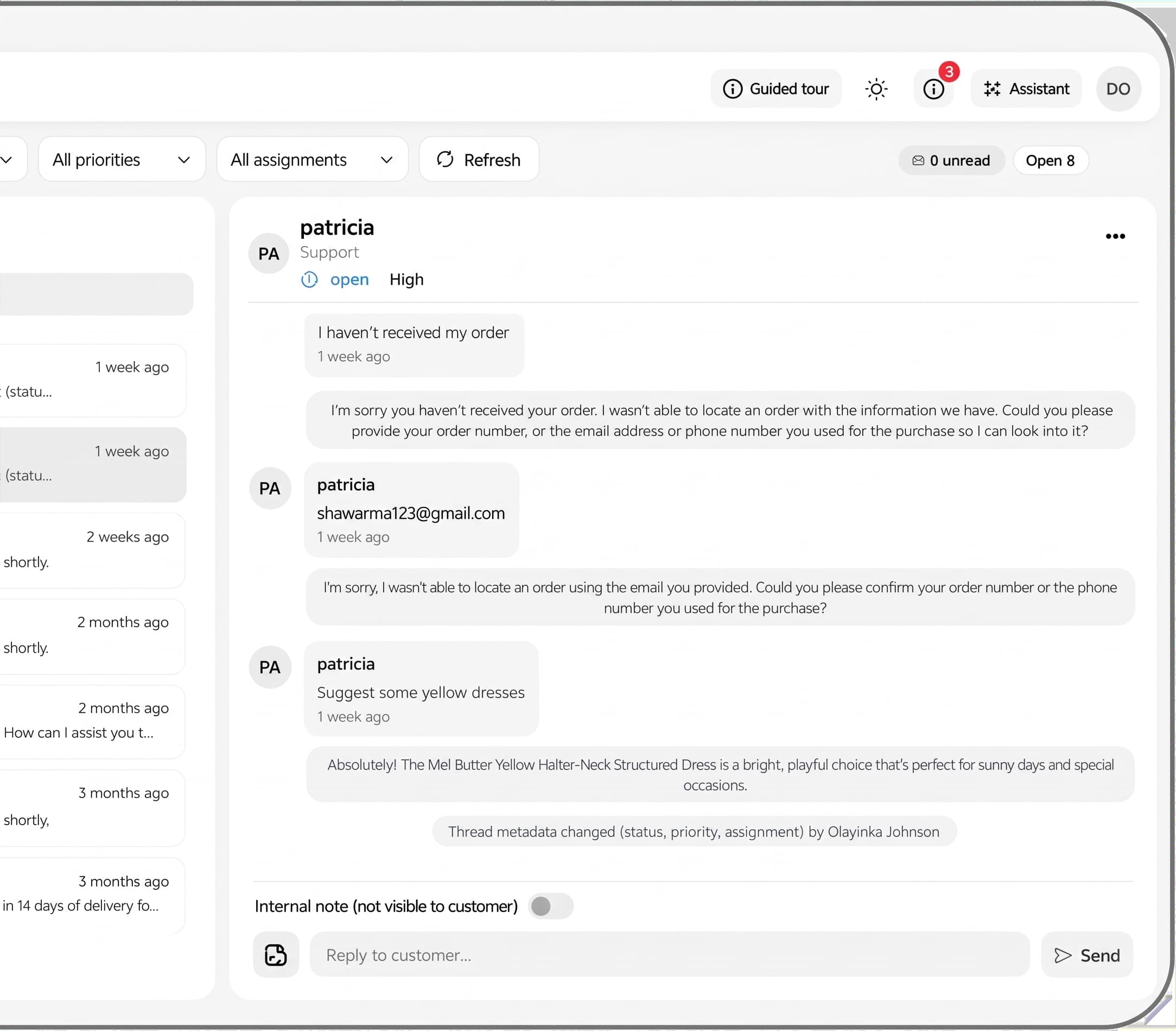Open the first 3 months ago conversation
Viewport: 1176px width, 1031px height.
92,808
